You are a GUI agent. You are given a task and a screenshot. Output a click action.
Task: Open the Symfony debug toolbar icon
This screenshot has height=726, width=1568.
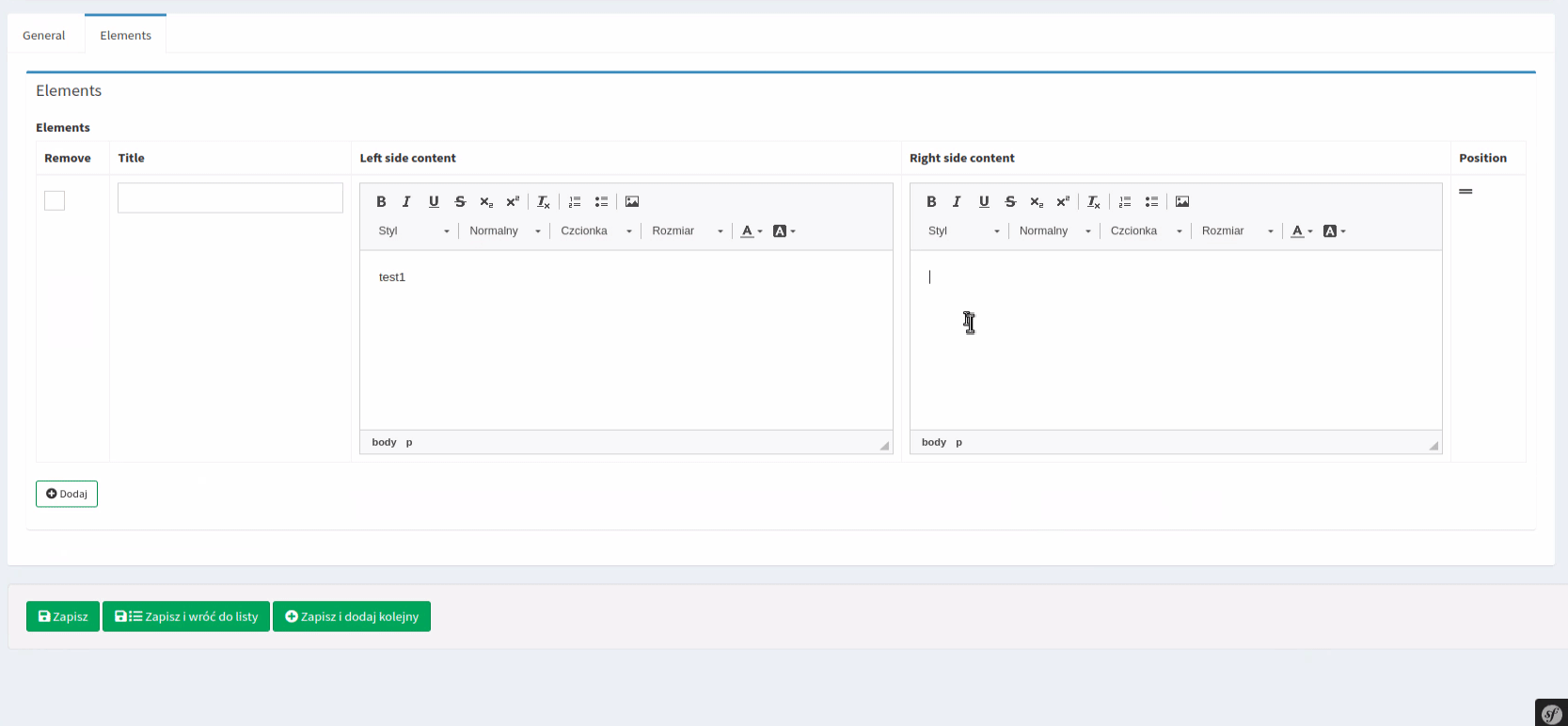1552,713
